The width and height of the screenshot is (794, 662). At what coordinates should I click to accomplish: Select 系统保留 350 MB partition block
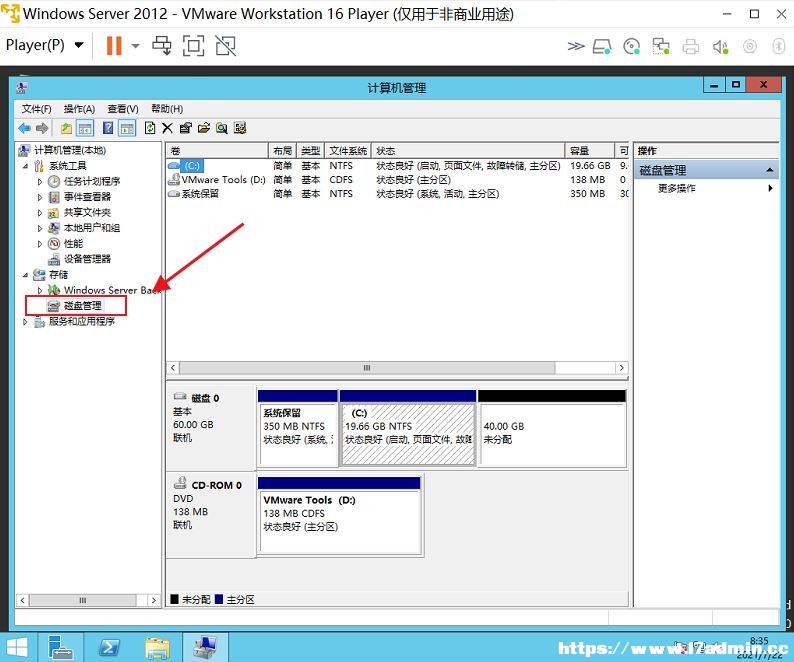click(297, 429)
